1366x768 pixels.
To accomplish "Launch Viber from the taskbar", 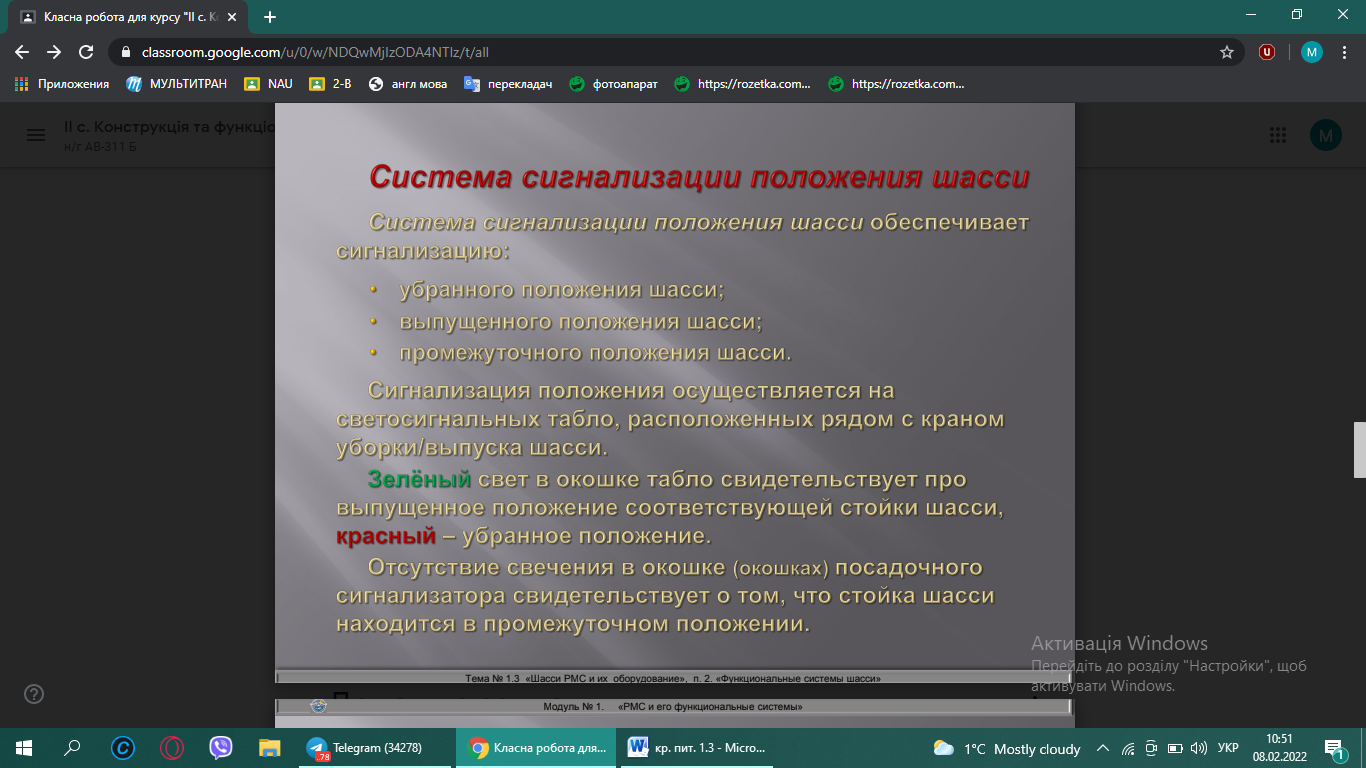I will (x=221, y=747).
